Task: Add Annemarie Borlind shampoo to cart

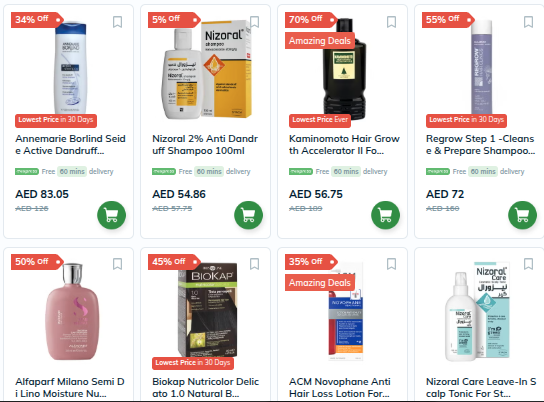Action: 111,215
